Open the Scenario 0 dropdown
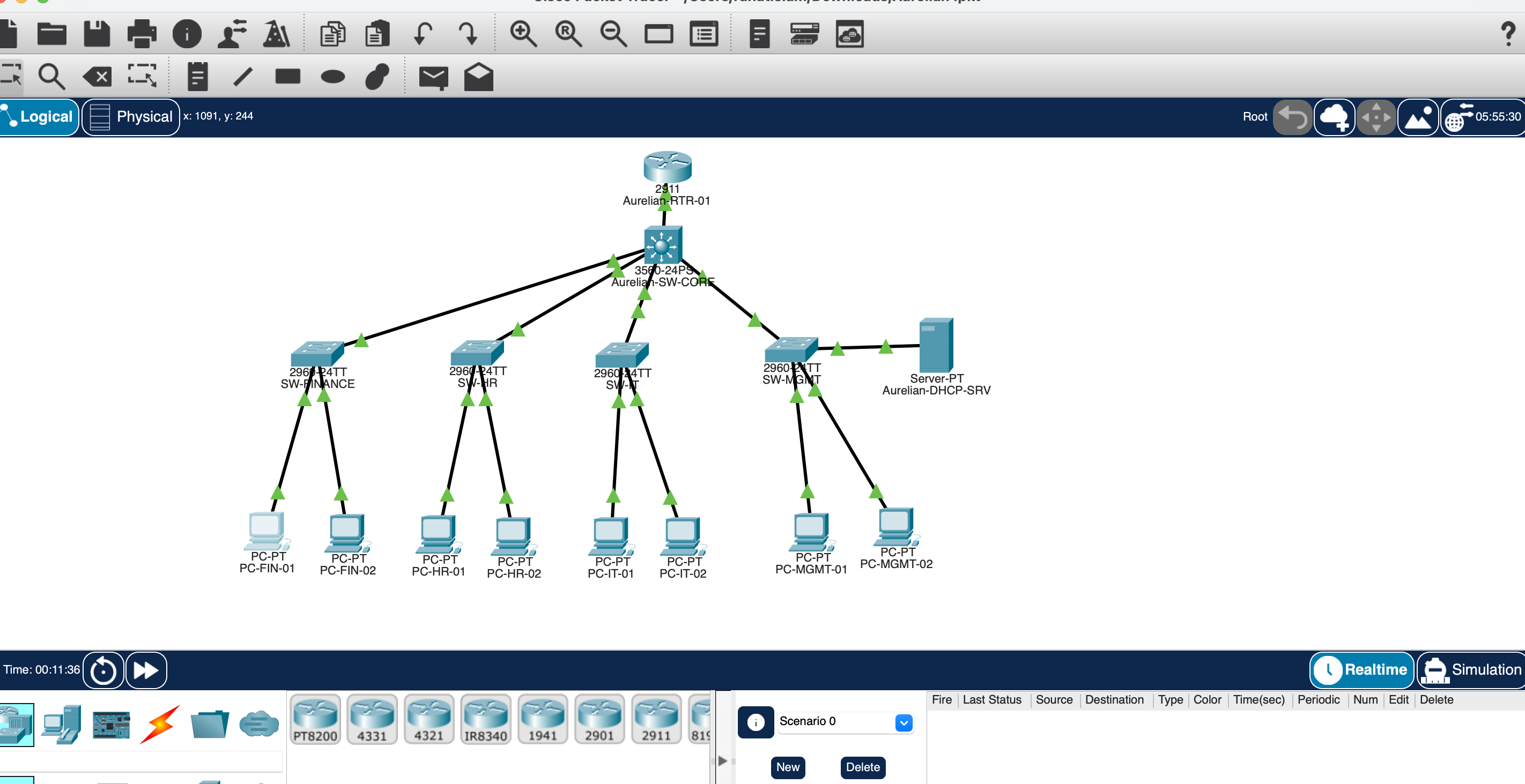This screenshot has width=1525, height=784. [846, 722]
